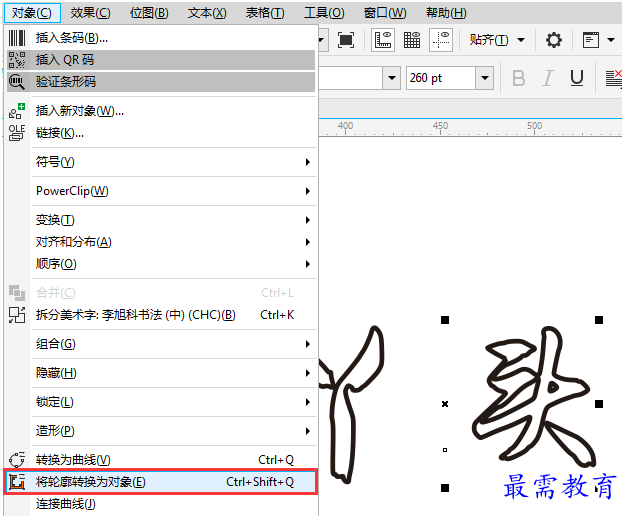The height and width of the screenshot is (518, 625).
Task: Open the 工具(O) menu
Action: 324,13
